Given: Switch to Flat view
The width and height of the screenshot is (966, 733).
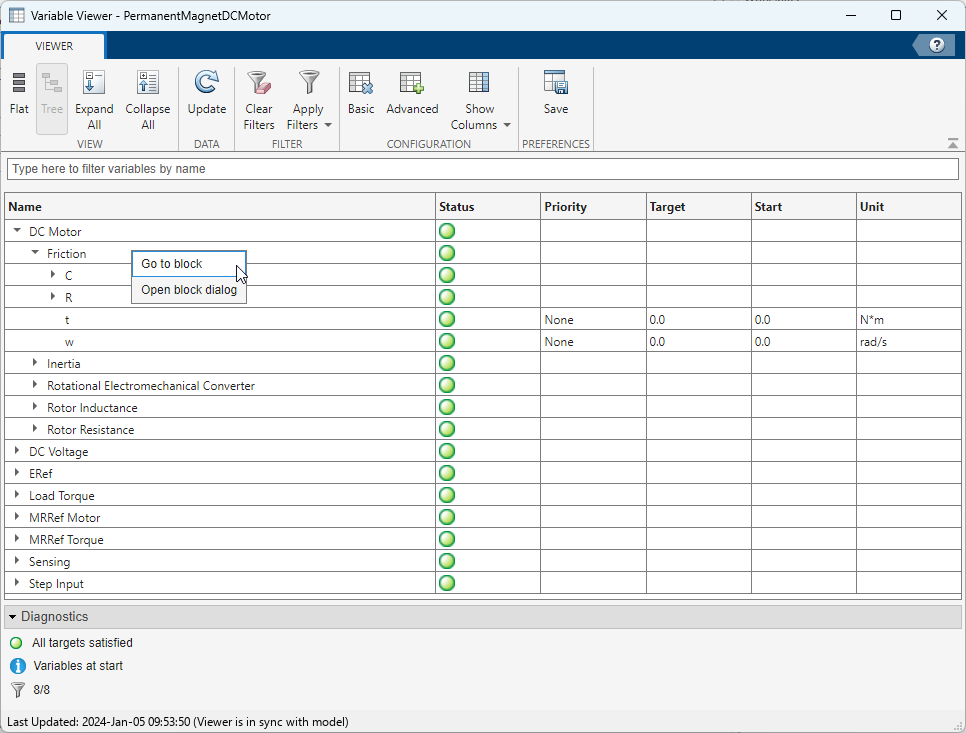Looking at the screenshot, I should (19, 95).
